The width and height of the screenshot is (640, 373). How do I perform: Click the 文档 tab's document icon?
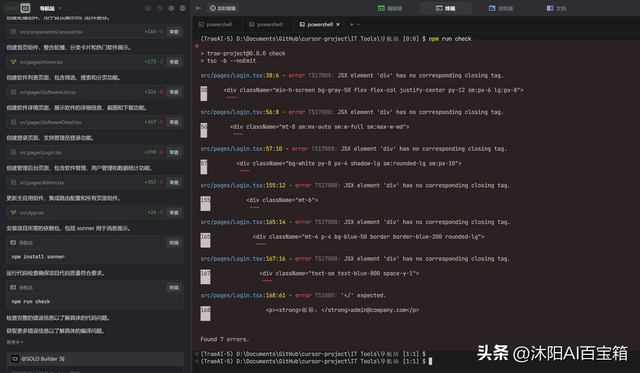550,8
